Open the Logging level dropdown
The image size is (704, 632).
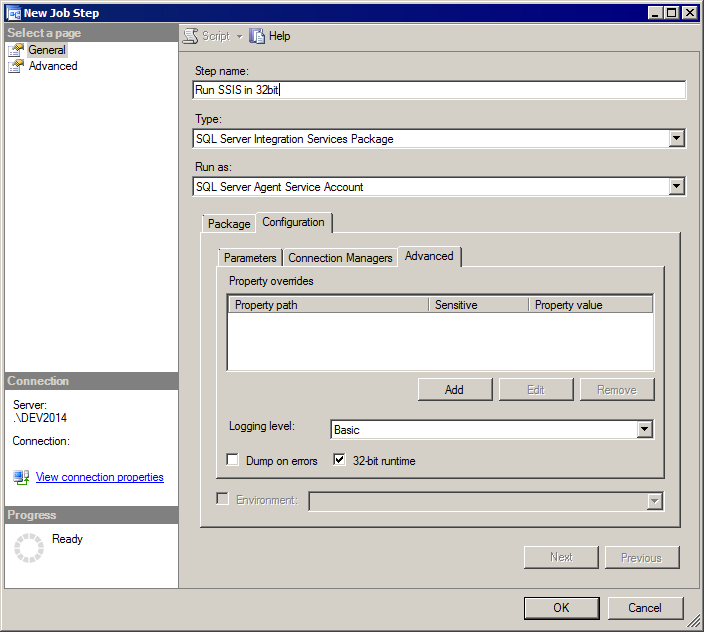[x=644, y=430]
